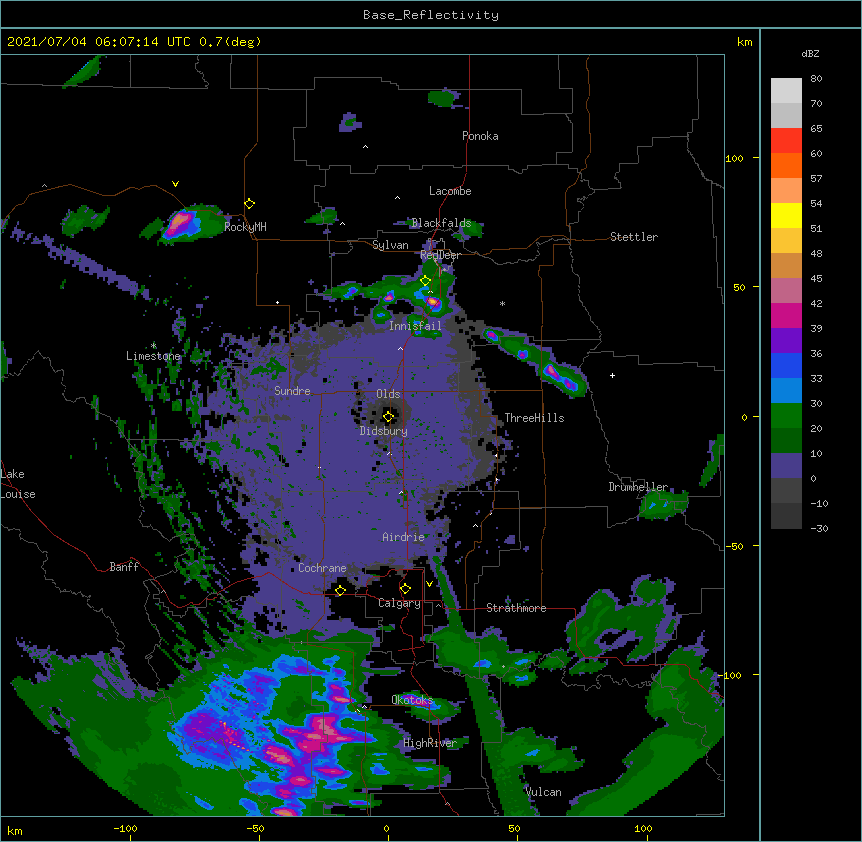The width and height of the screenshot is (862, 842).
Task: Click the white asterisk marker above the Limestone label
Action: tap(153, 345)
